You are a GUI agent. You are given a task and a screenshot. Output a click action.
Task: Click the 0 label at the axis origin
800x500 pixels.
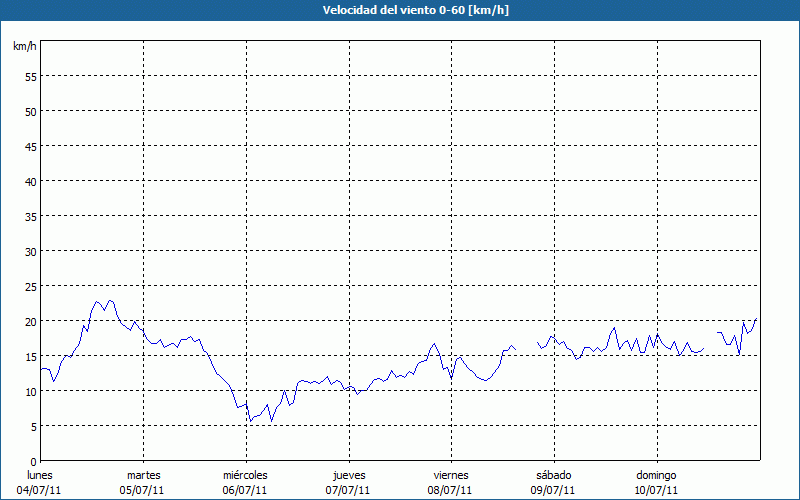coord(33,461)
